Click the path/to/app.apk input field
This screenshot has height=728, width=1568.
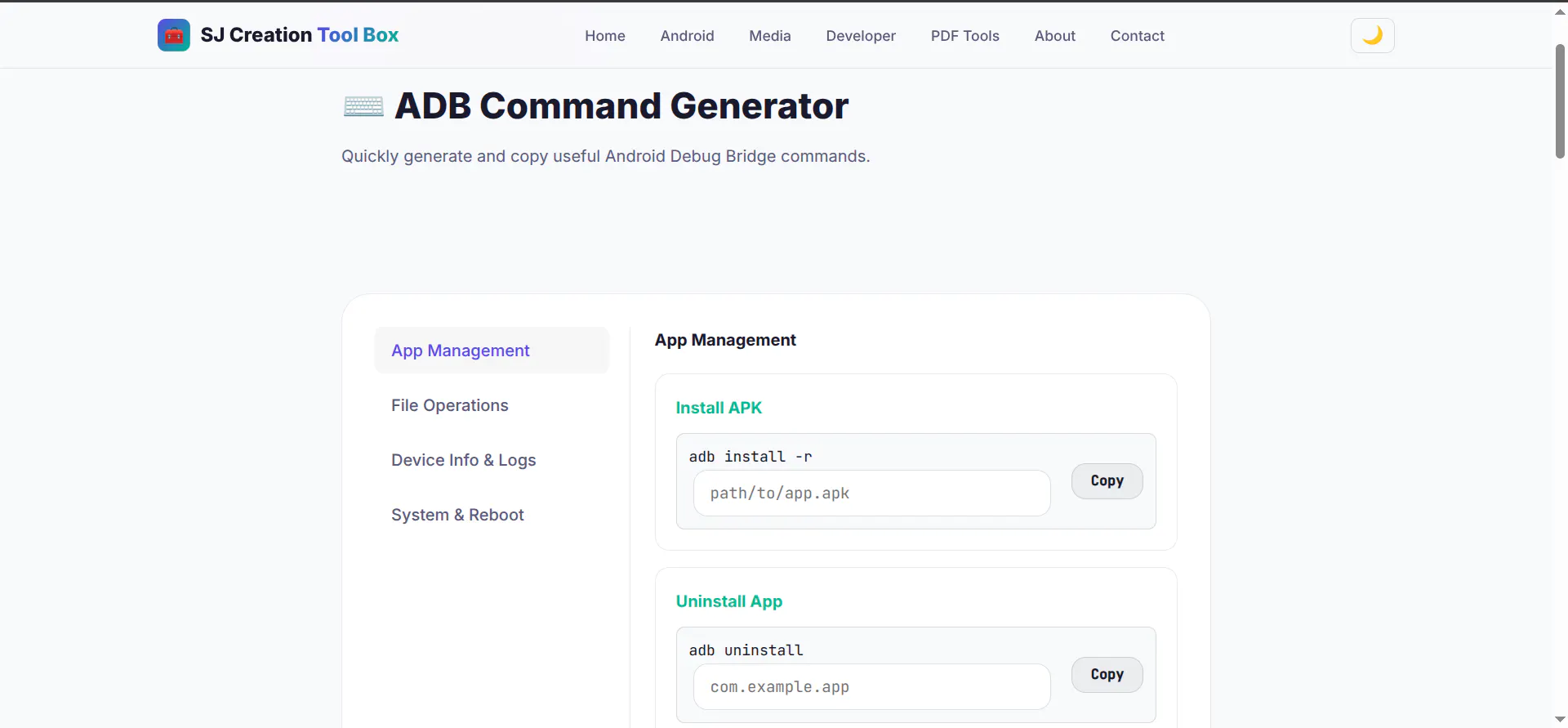pos(871,494)
